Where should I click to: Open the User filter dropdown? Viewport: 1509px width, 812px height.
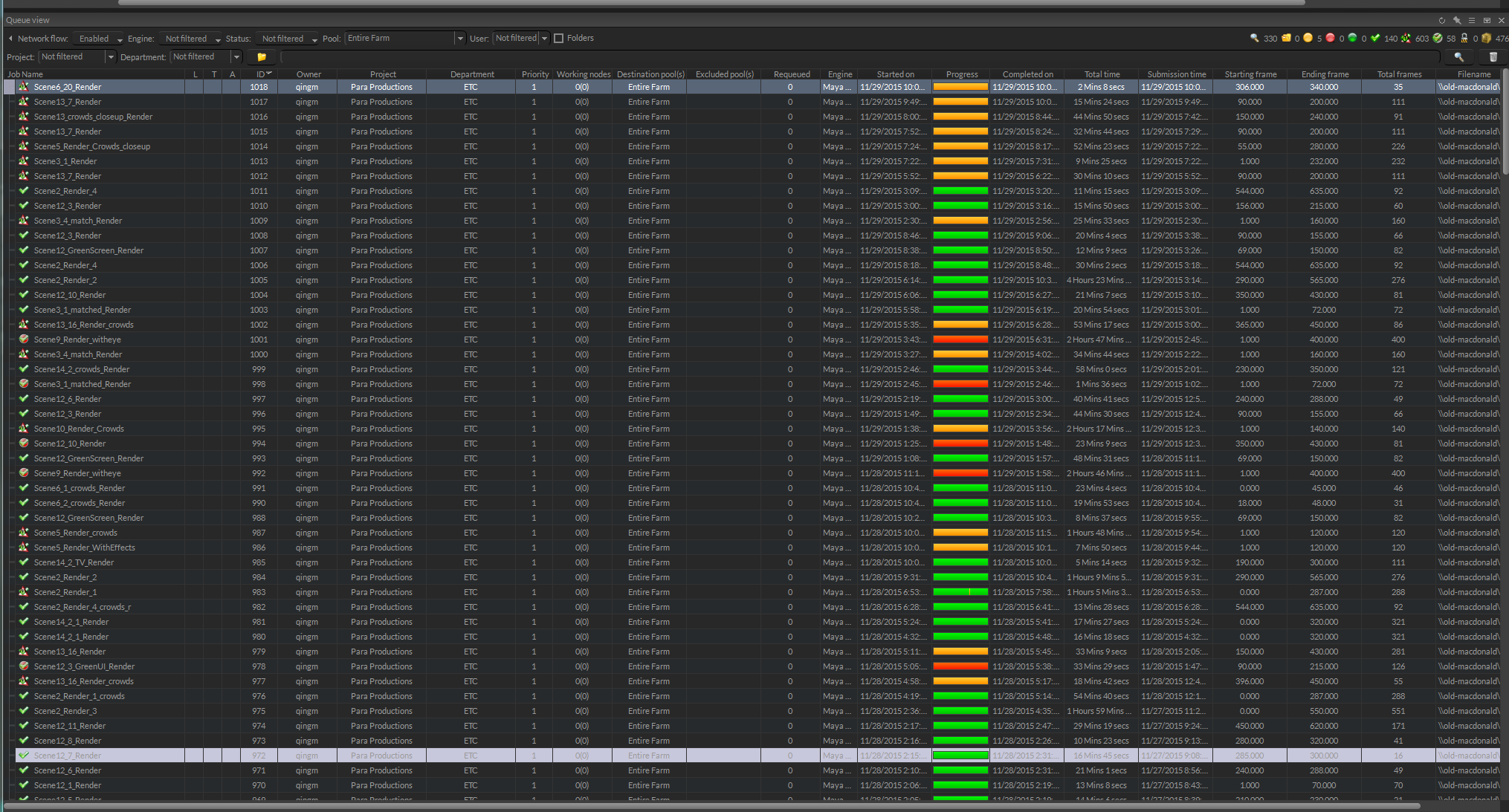click(521, 39)
